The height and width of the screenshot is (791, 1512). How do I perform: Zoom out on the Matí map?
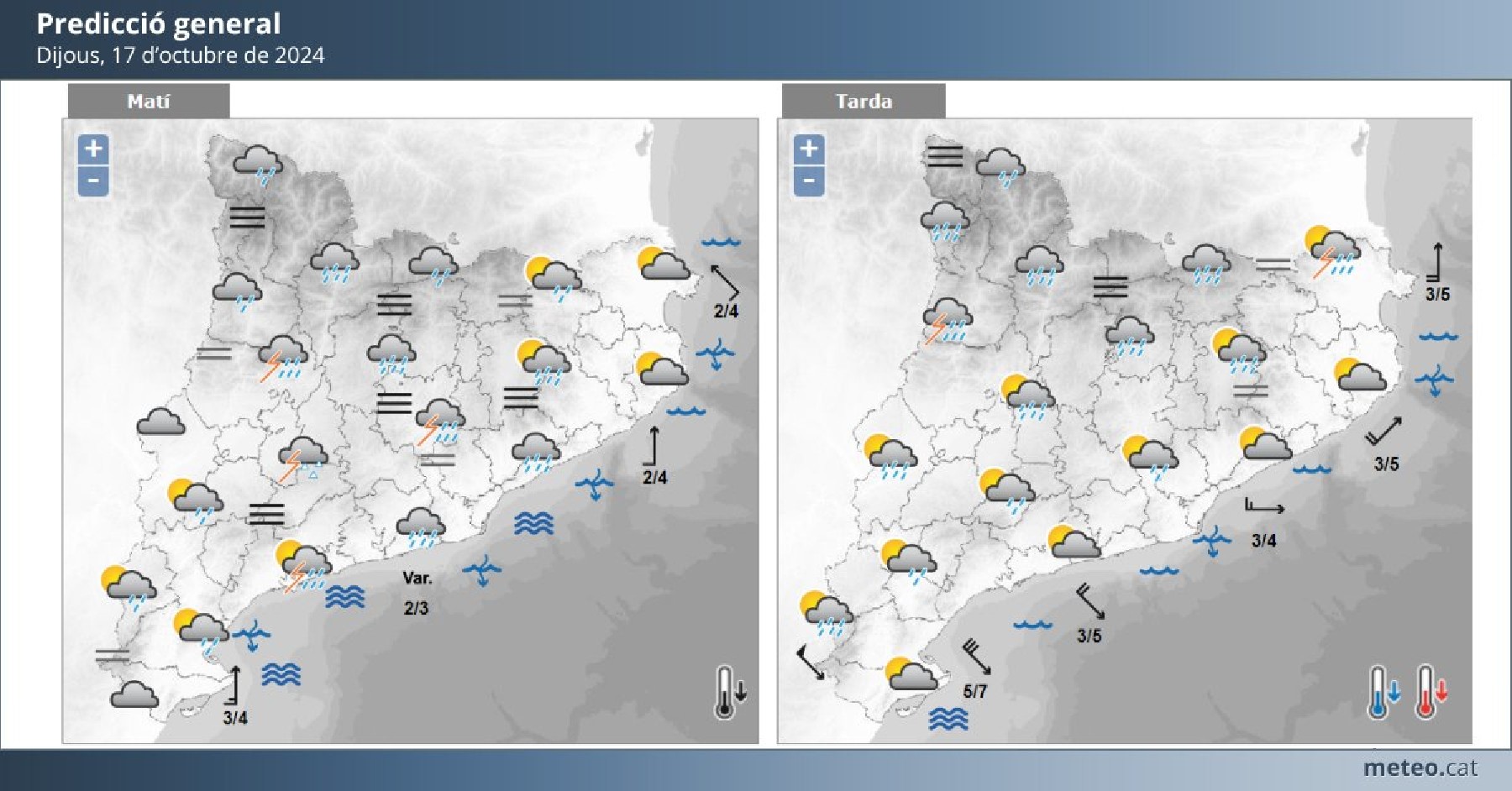(93, 181)
